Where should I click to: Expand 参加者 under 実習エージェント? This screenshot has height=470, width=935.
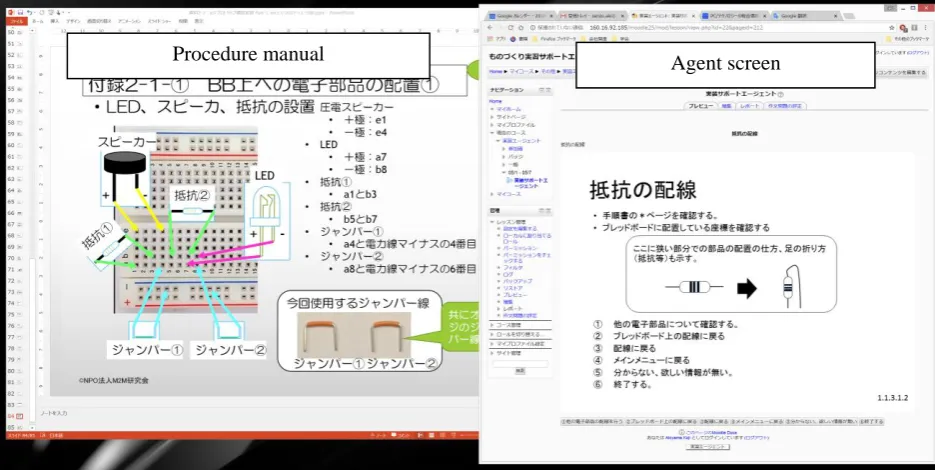pyautogui.click(x=504, y=149)
